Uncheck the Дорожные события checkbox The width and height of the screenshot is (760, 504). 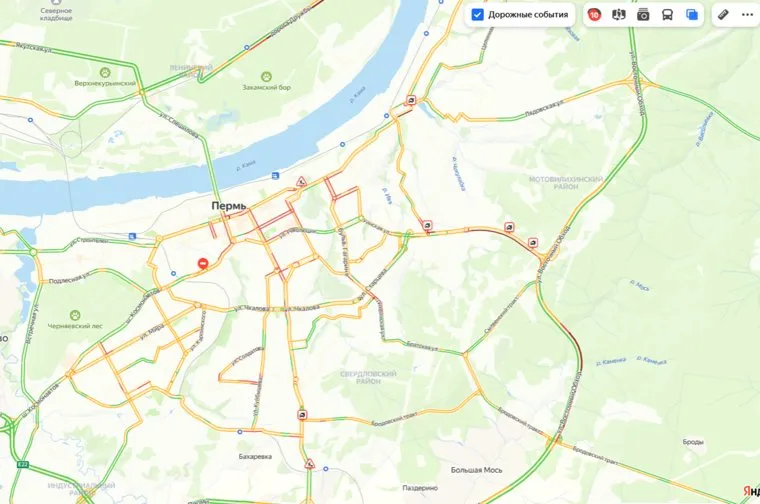tap(477, 15)
